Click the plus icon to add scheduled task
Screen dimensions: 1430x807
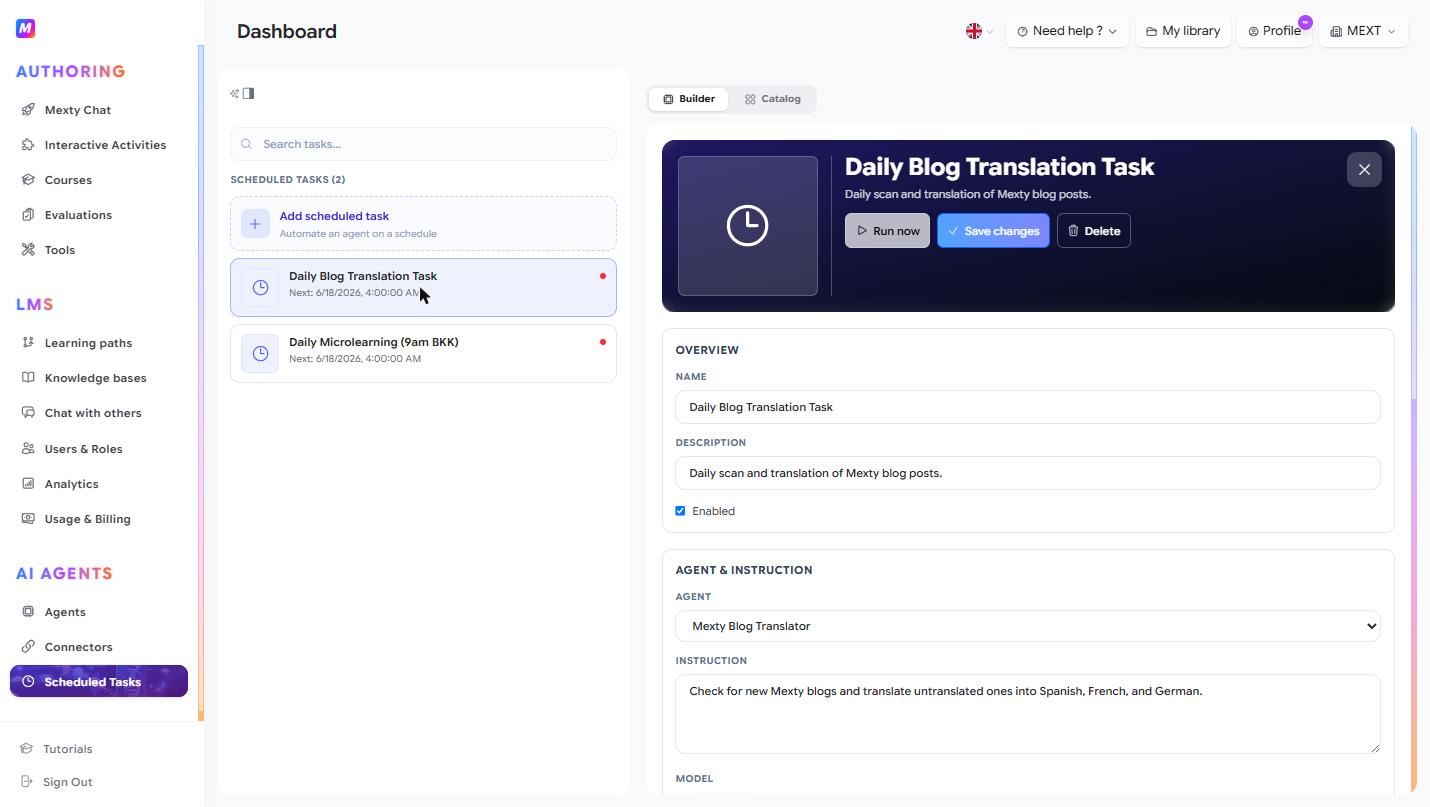(x=255, y=224)
